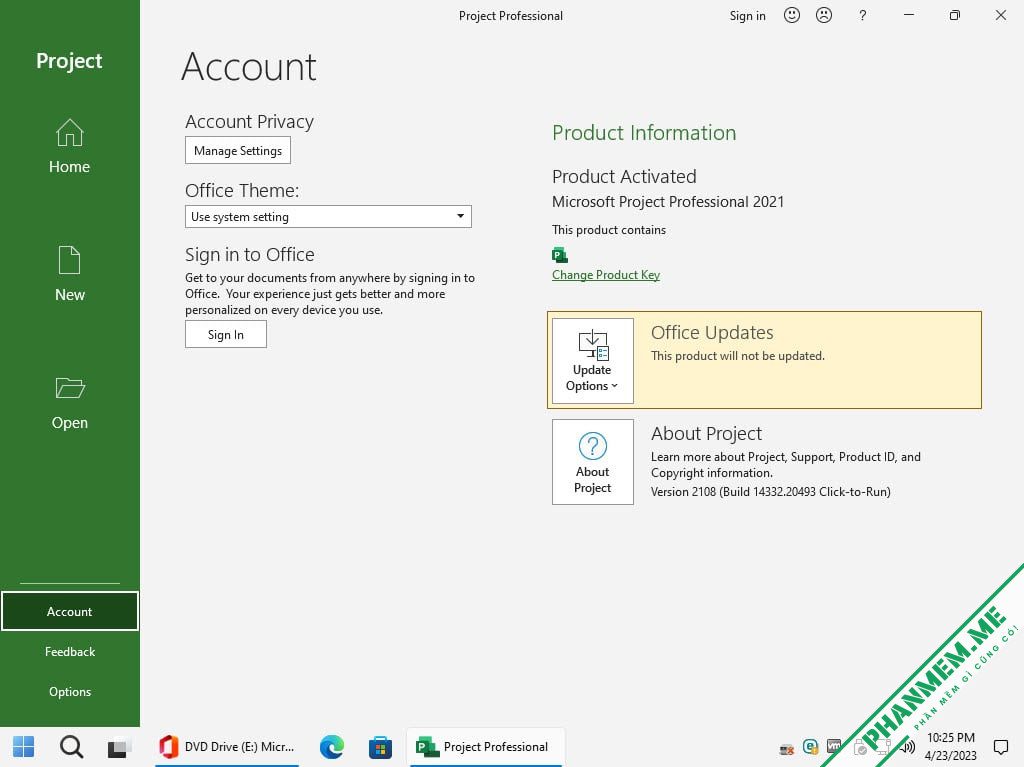The image size is (1024, 767).
Task: Open the Feedback page
Action: 69,651
